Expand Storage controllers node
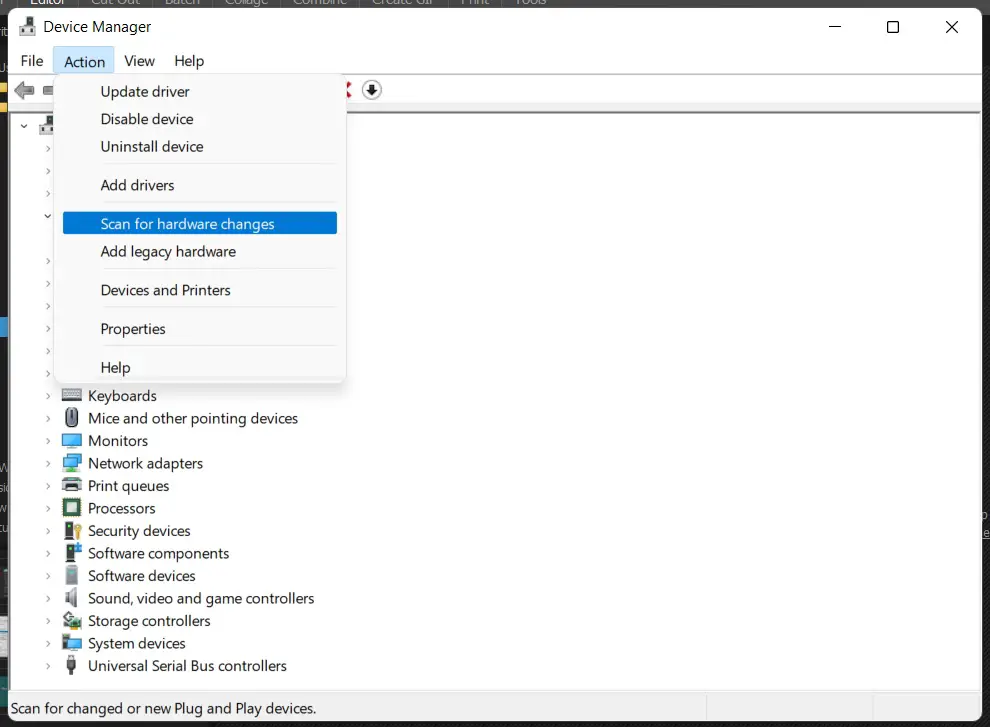Screen dimensions: 990x727 (x=48, y=621)
